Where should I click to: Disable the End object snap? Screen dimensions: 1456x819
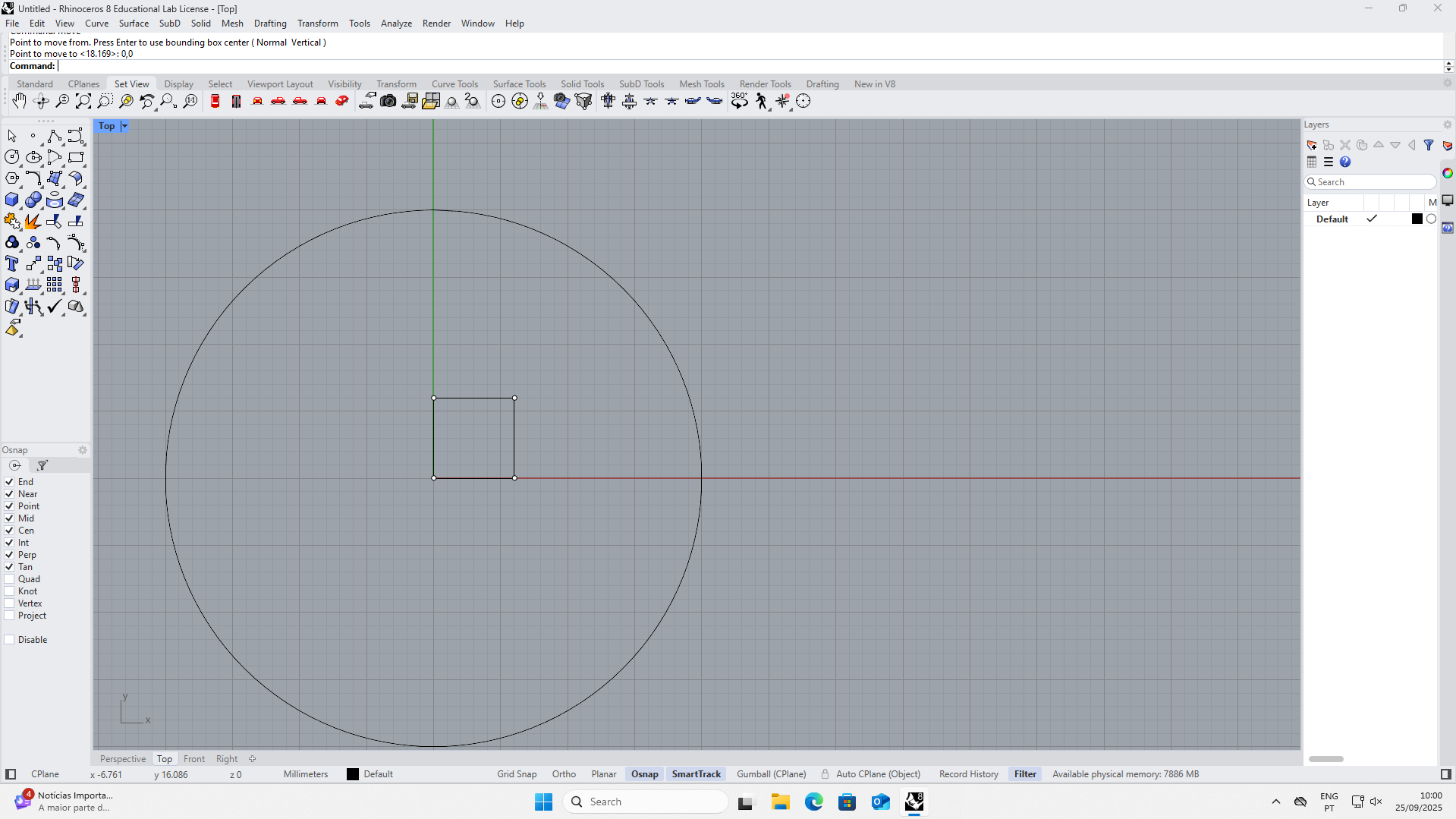tap(8, 481)
